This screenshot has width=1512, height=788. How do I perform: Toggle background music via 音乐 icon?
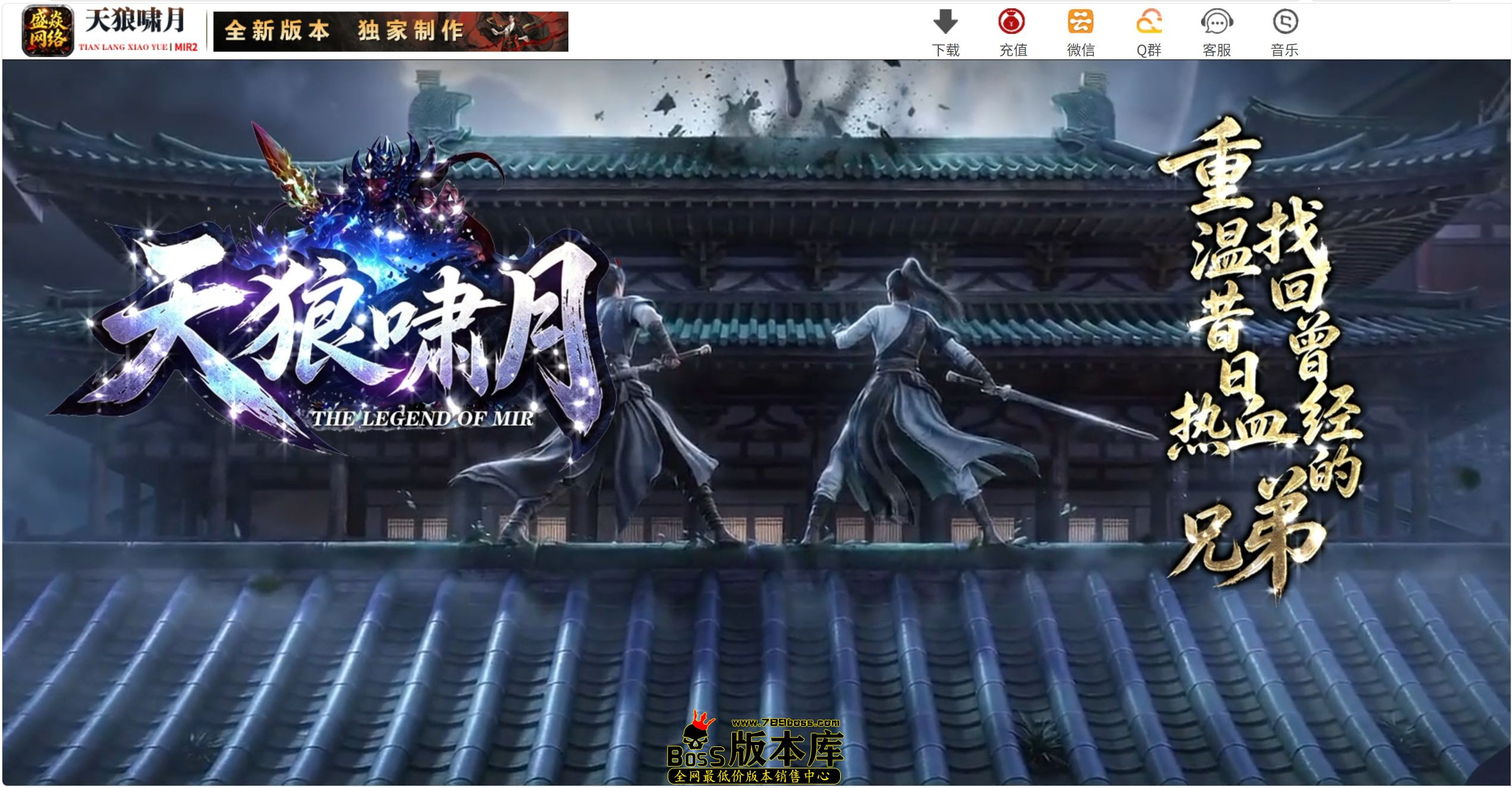1285,22
